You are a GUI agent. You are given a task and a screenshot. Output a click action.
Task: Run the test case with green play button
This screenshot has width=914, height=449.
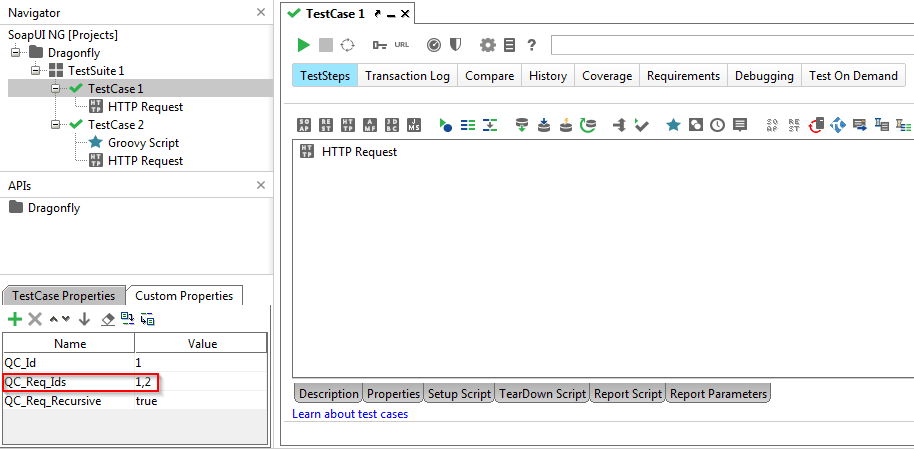point(303,45)
